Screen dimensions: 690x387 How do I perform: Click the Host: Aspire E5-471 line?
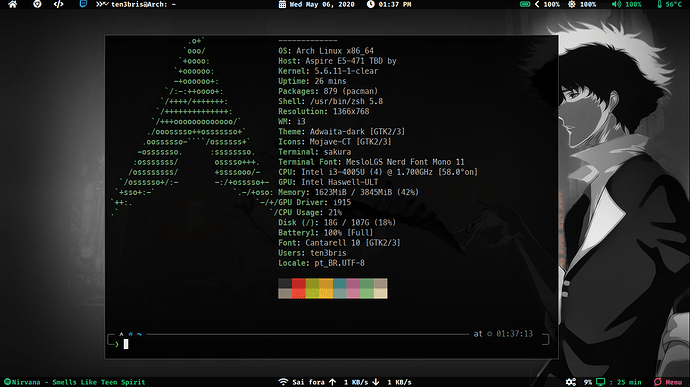pos(337,61)
